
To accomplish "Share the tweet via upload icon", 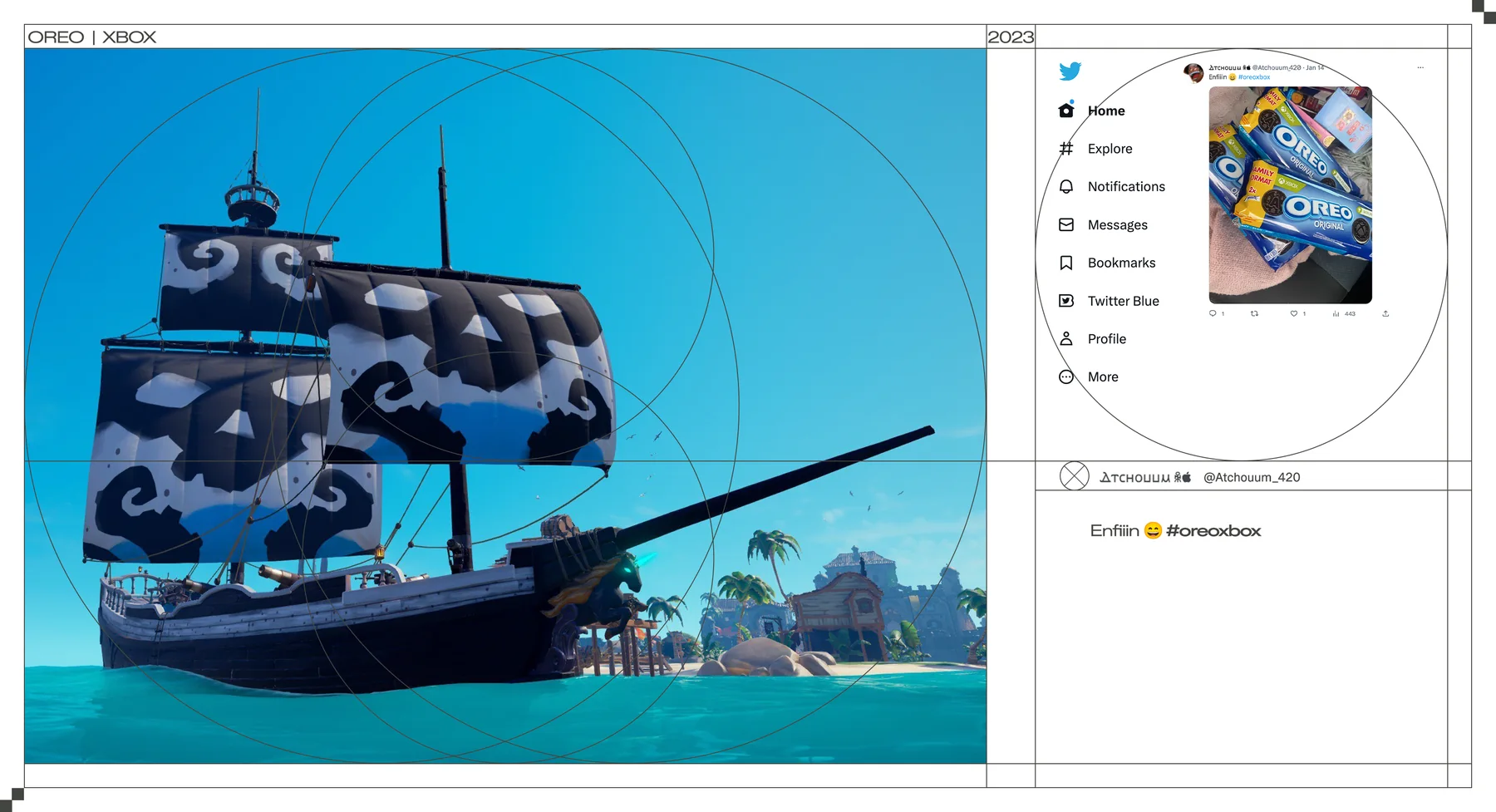I will [1385, 313].
